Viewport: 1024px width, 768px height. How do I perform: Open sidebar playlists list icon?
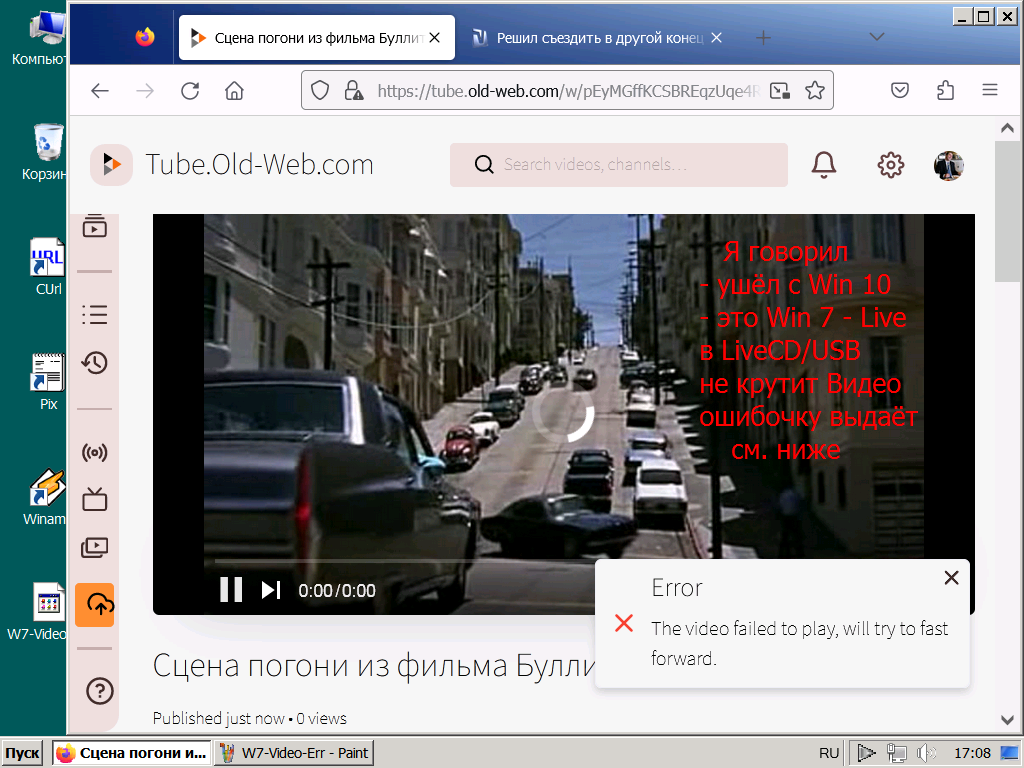click(95, 315)
